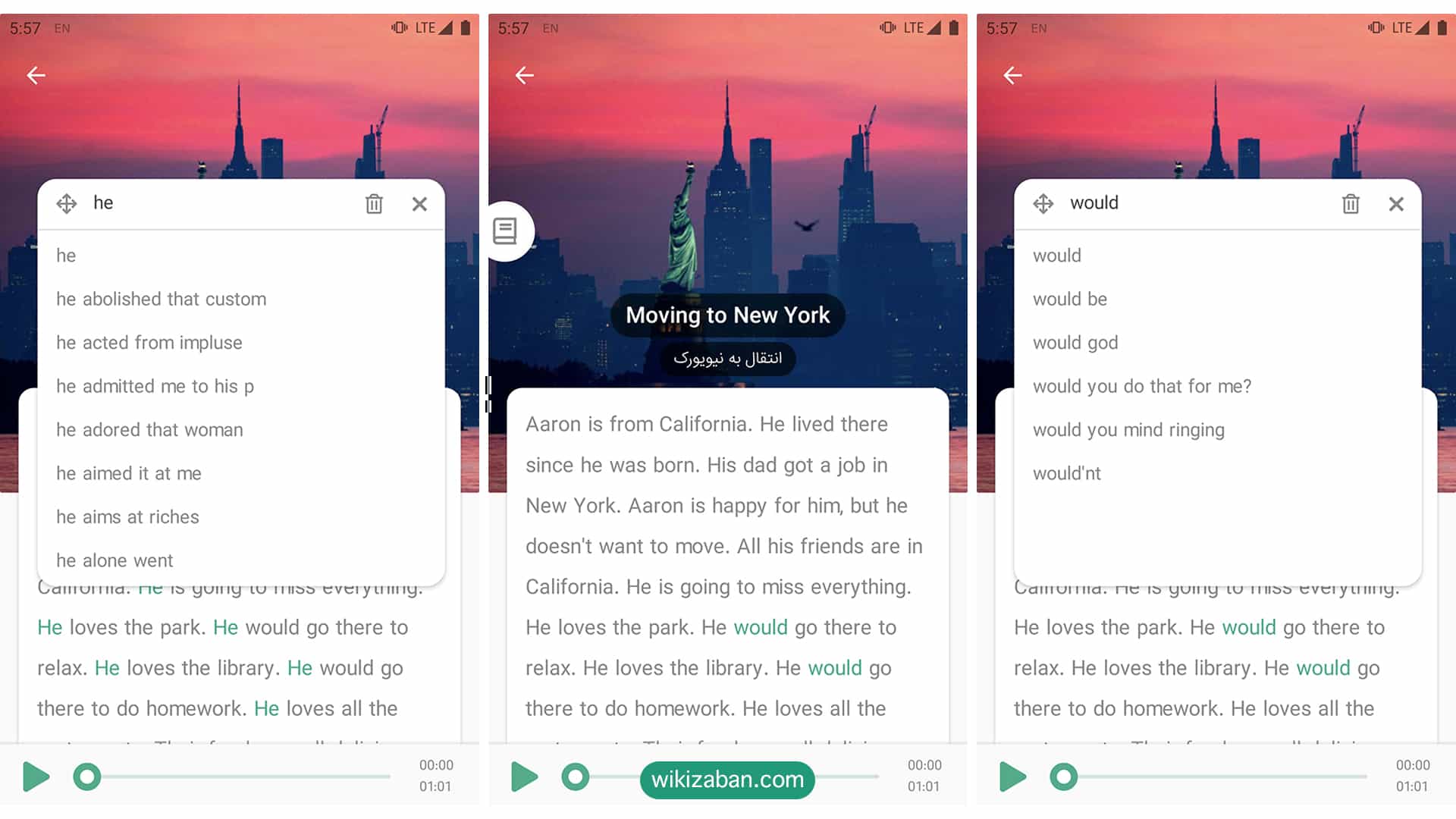Click the search/move icon in left panel
The height and width of the screenshot is (819, 1456).
tap(67, 204)
